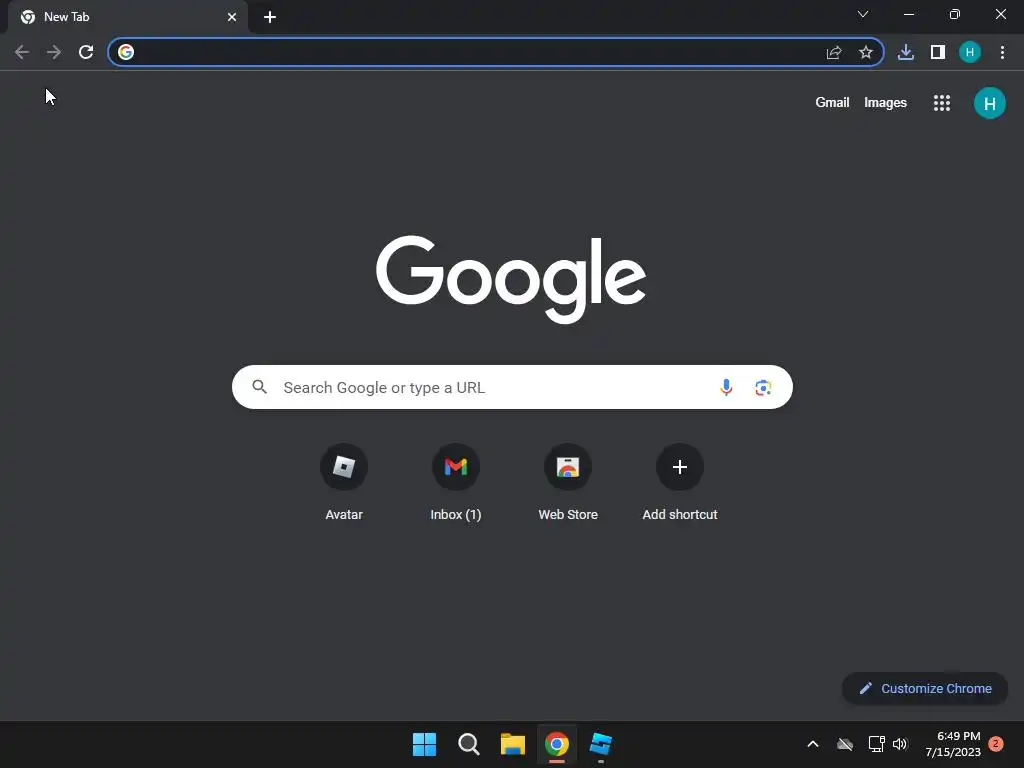Click the volume speaker icon

(x=900, y=744)
